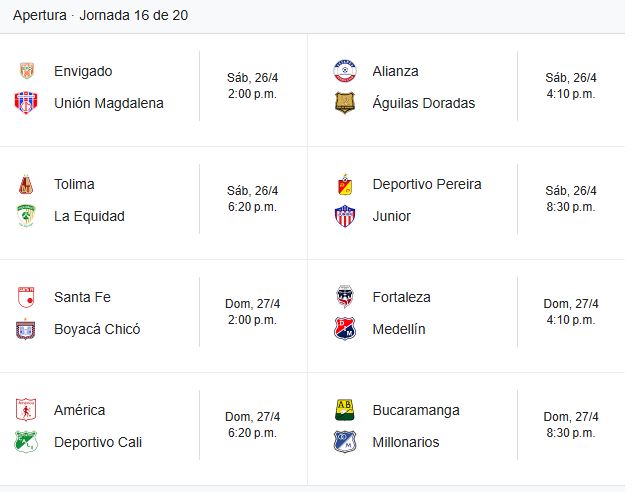Select the América vs Cali 6:20 p.m. time
The width and height of the screenshot is (644, 492).
253,425
